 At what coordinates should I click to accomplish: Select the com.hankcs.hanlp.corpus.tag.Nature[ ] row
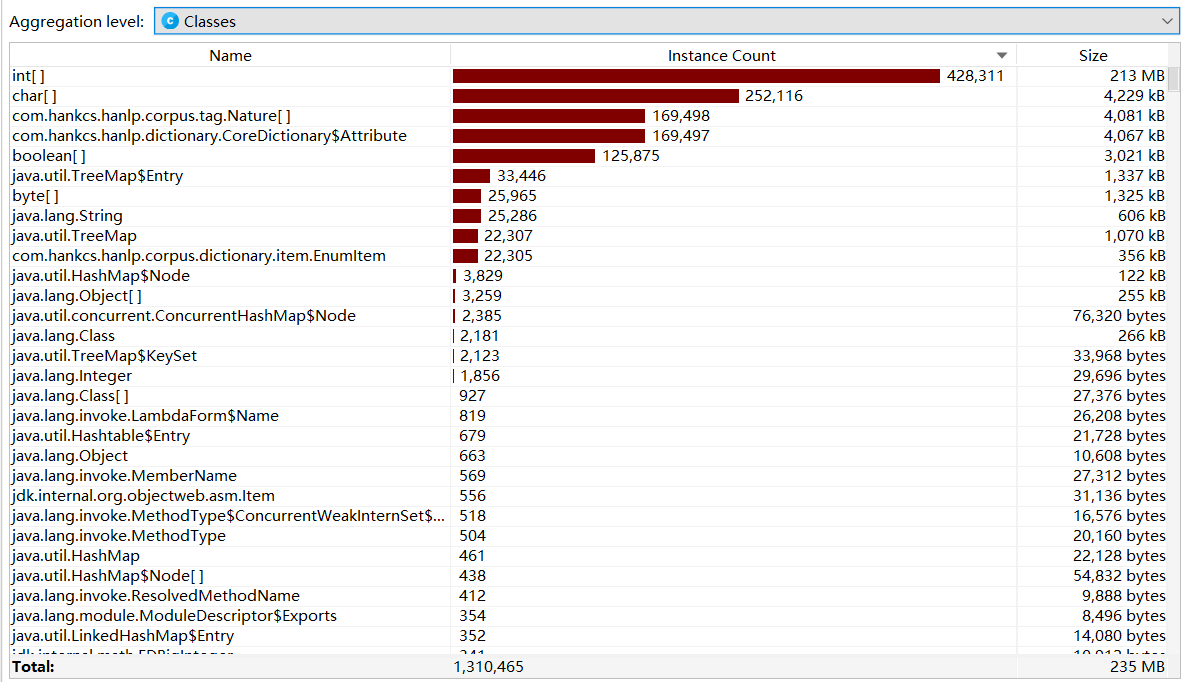pyautogui.click(x=589, y=115)
